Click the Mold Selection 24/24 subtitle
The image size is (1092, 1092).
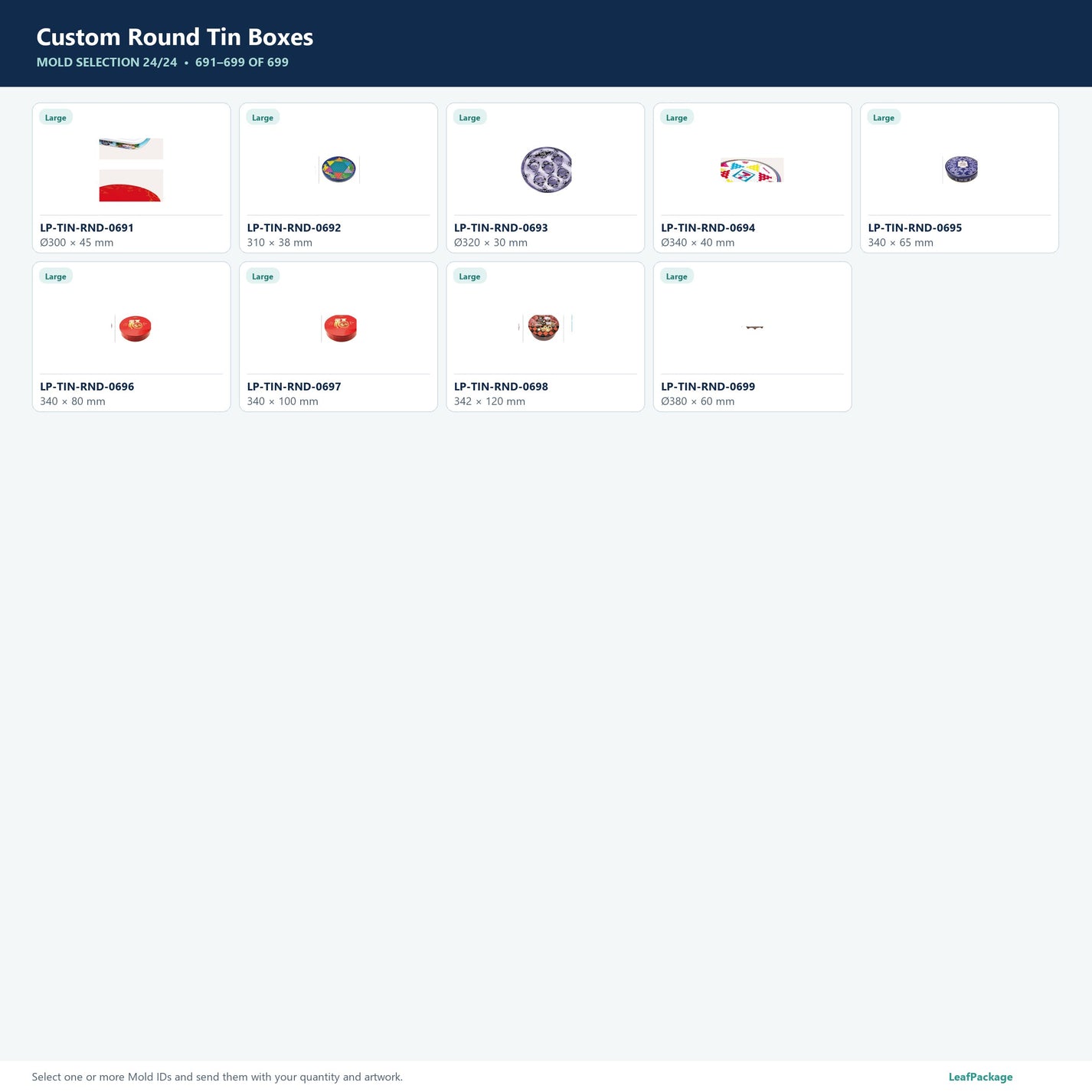pyautogui.click(x=106, y=62)
